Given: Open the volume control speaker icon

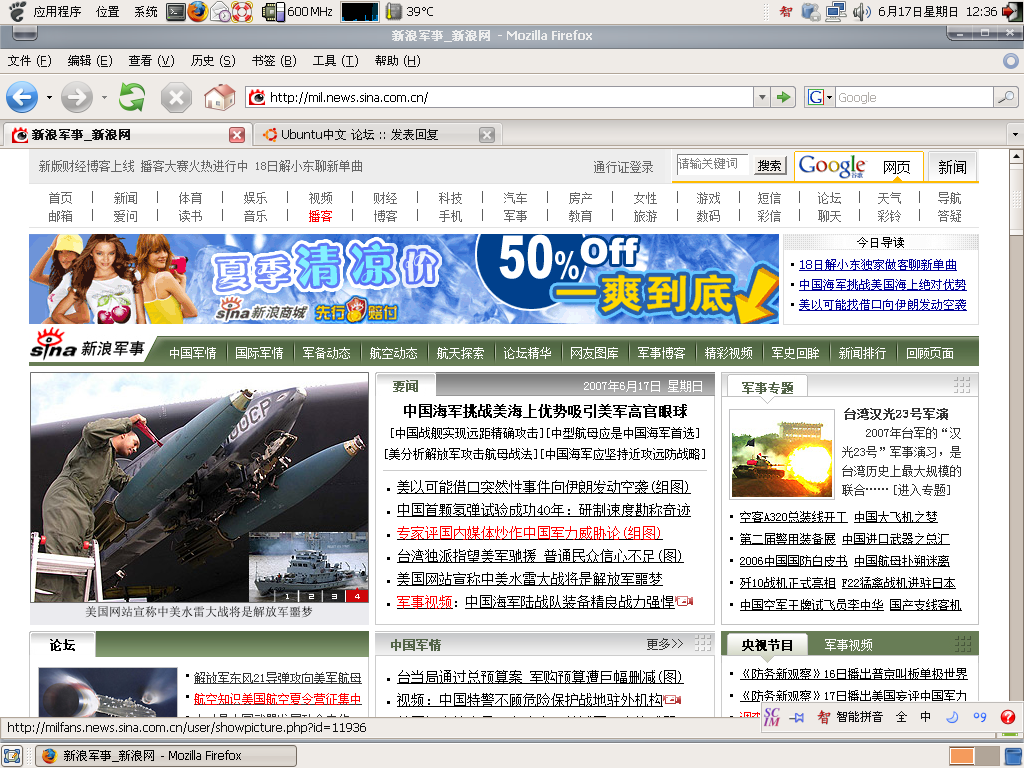Looking at the screenshot, I should point(861,12).
